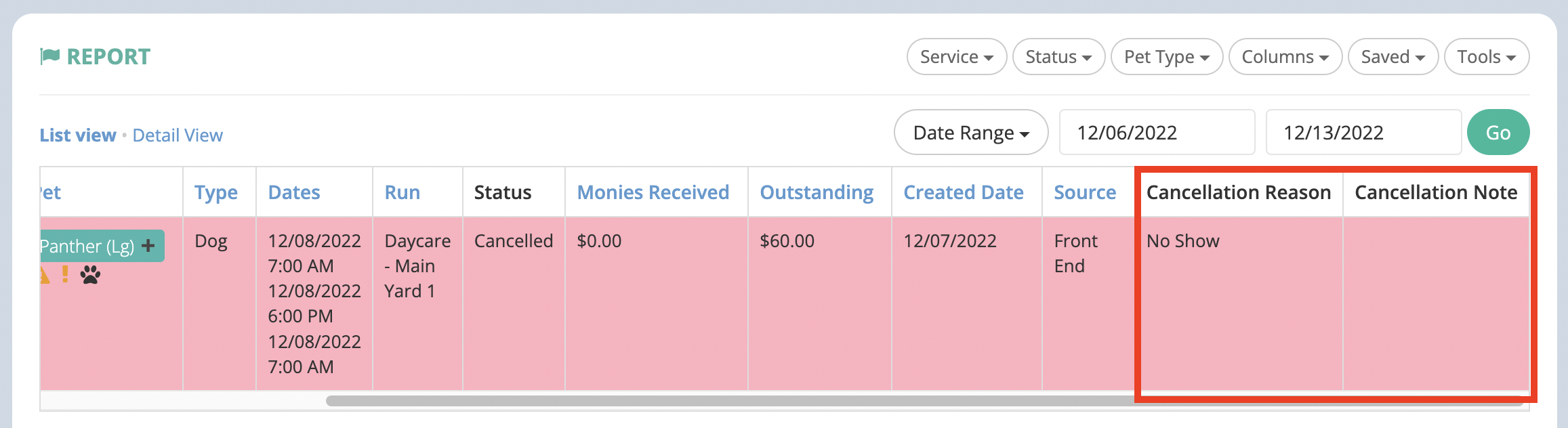Click the Status column header
Viewport: 1568px width, 428px height.
(x=503, y=192)
